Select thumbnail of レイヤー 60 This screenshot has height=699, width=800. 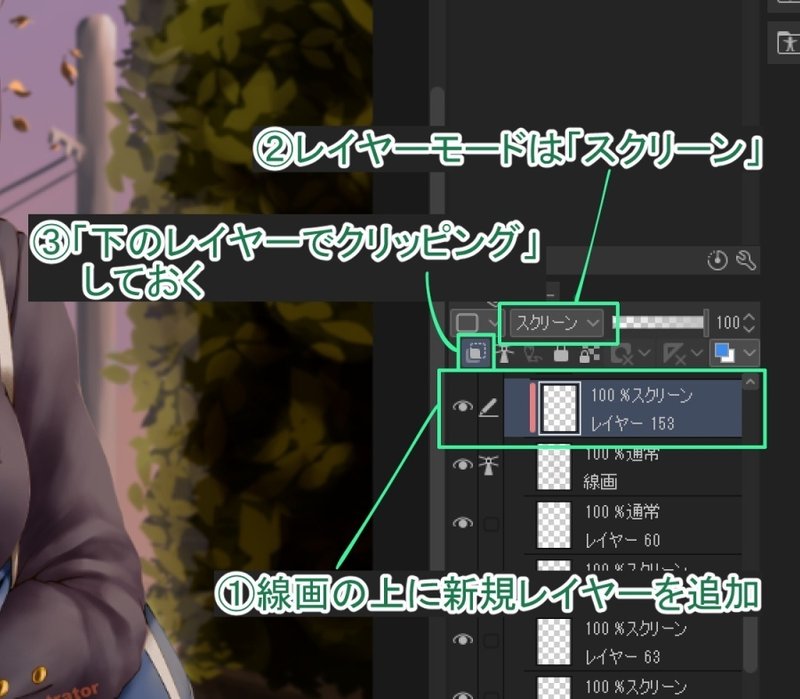coord(554,525)
